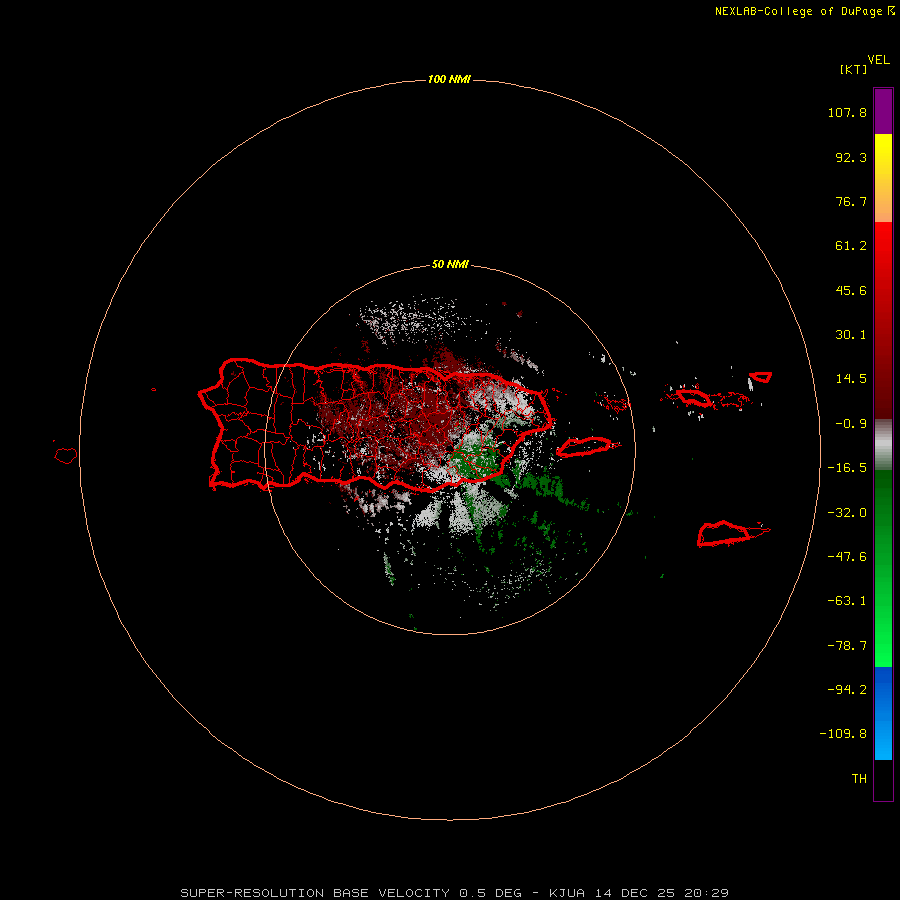Click the Vieques island outline
The image size is (900, 900).
point(587,447)
